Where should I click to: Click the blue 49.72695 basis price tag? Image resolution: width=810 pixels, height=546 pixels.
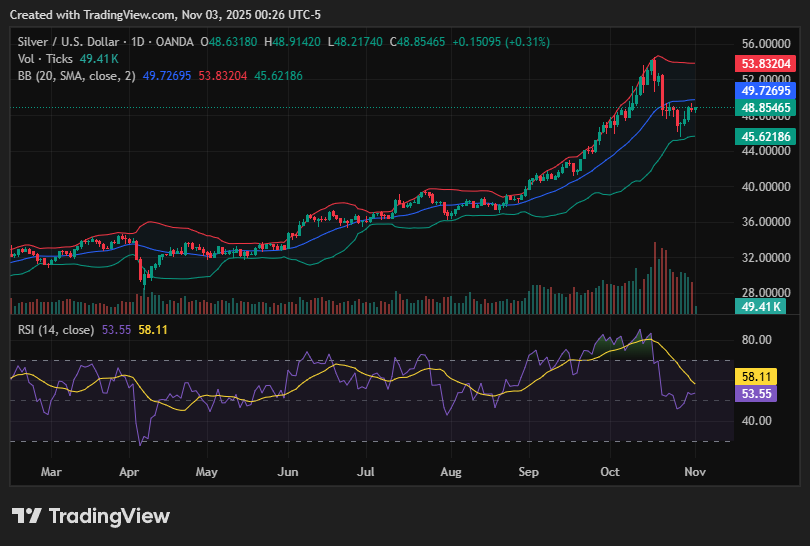[x=766, y=91]
